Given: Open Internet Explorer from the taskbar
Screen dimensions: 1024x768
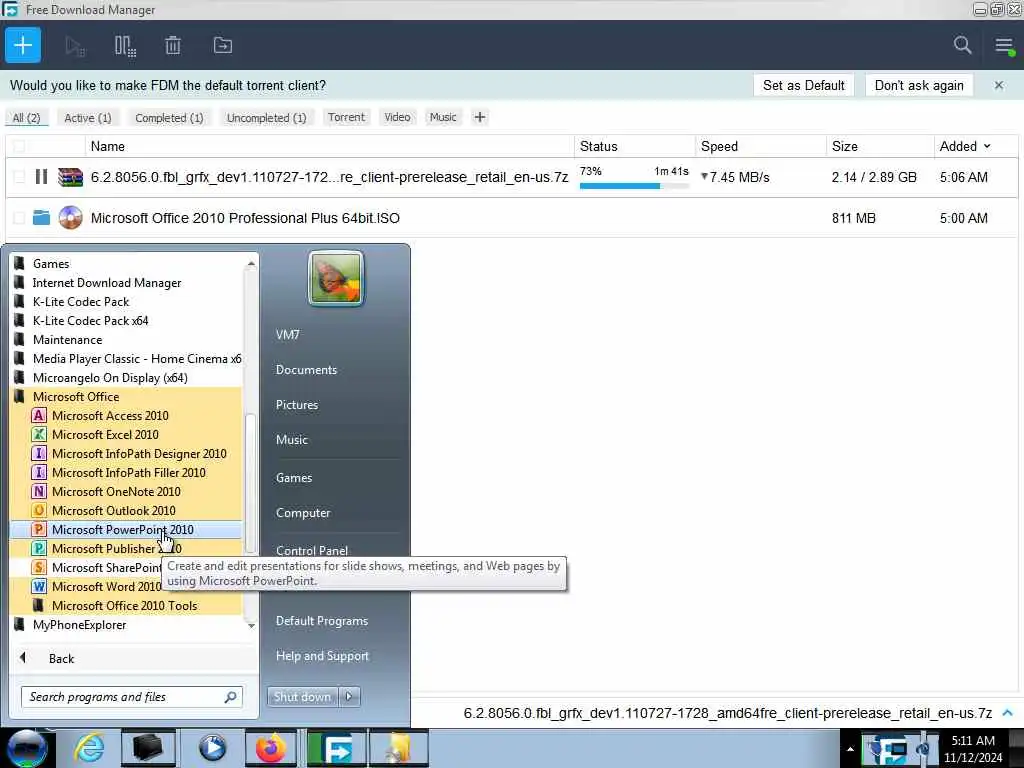Looking at the screenshot, I should tap(89, 748).
